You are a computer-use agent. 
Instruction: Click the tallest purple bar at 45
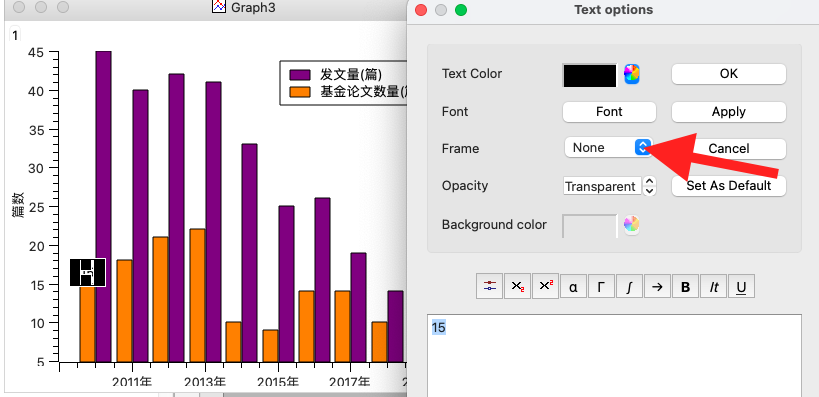click(x=103, y=206)
